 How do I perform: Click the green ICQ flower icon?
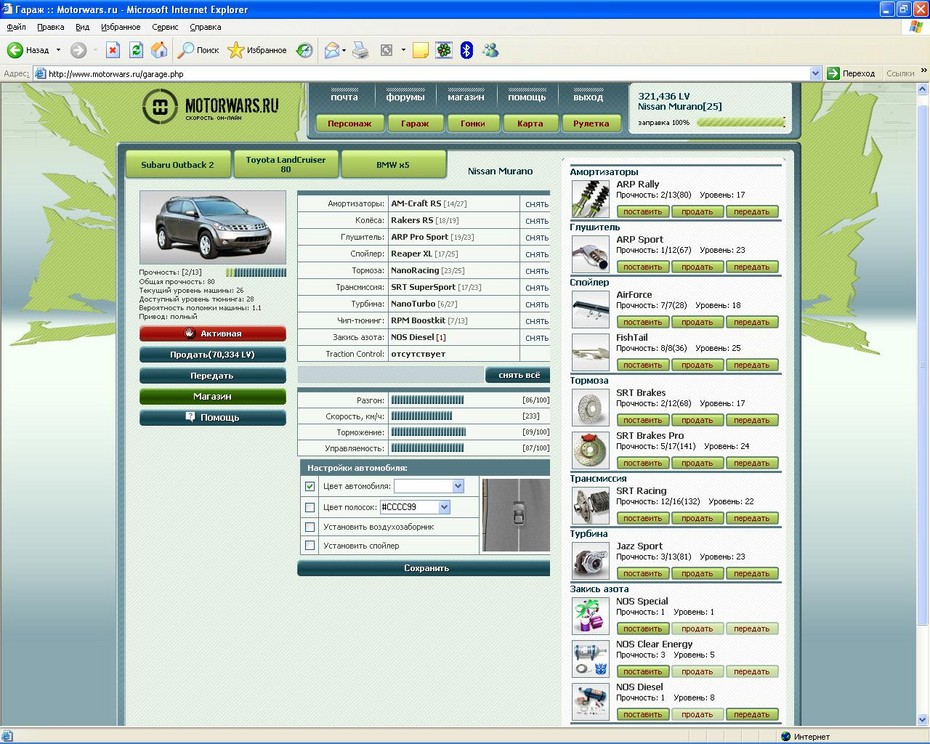coord(444,50)
